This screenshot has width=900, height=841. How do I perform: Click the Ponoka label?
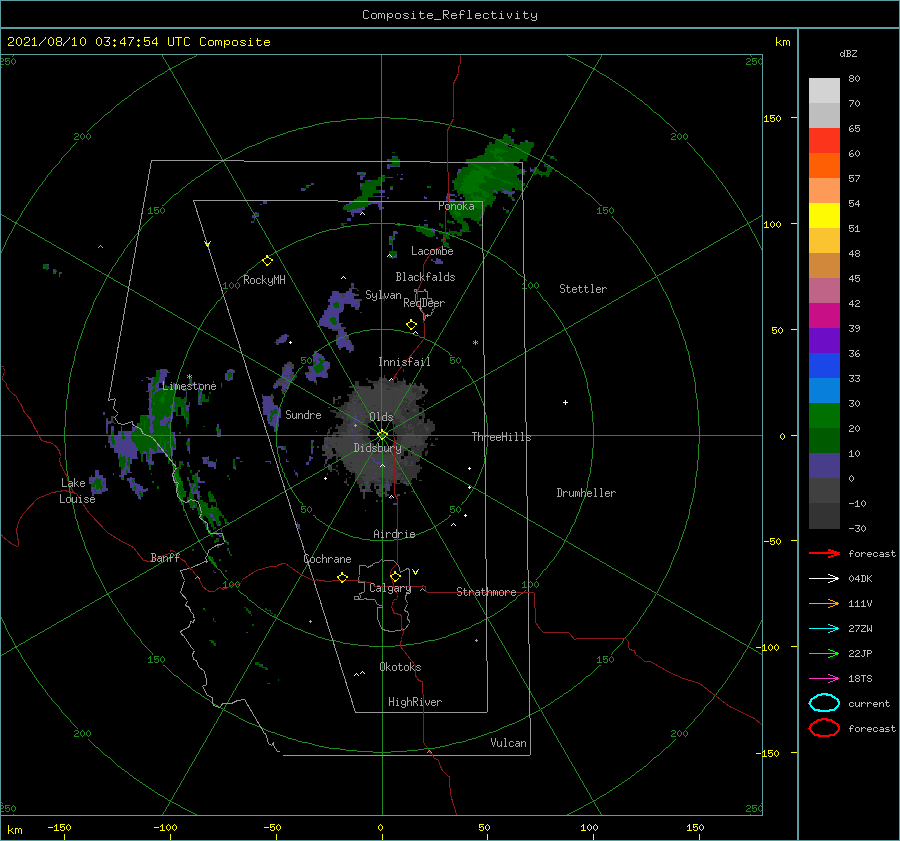click(456, 206)
